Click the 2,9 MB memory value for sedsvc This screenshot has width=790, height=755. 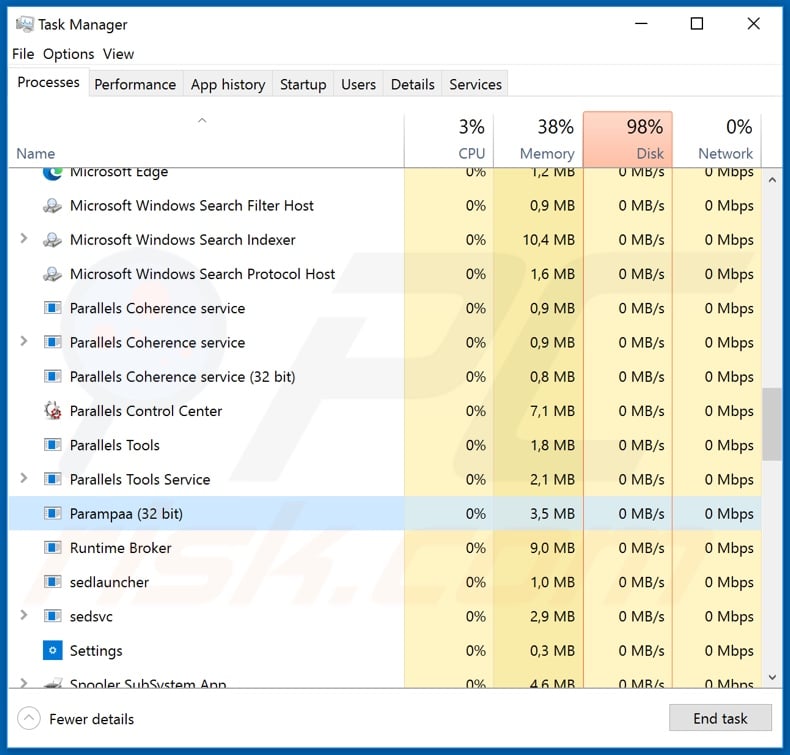point(552,616)
